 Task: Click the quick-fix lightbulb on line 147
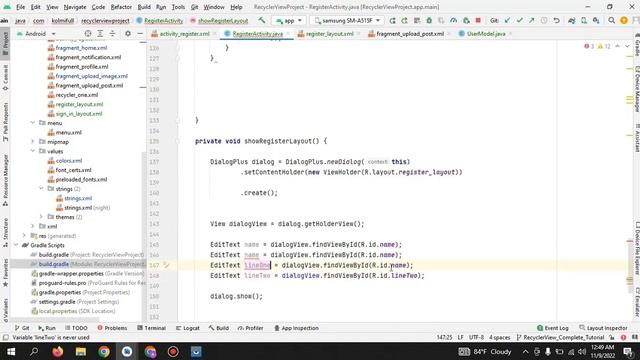pos(166,265)
